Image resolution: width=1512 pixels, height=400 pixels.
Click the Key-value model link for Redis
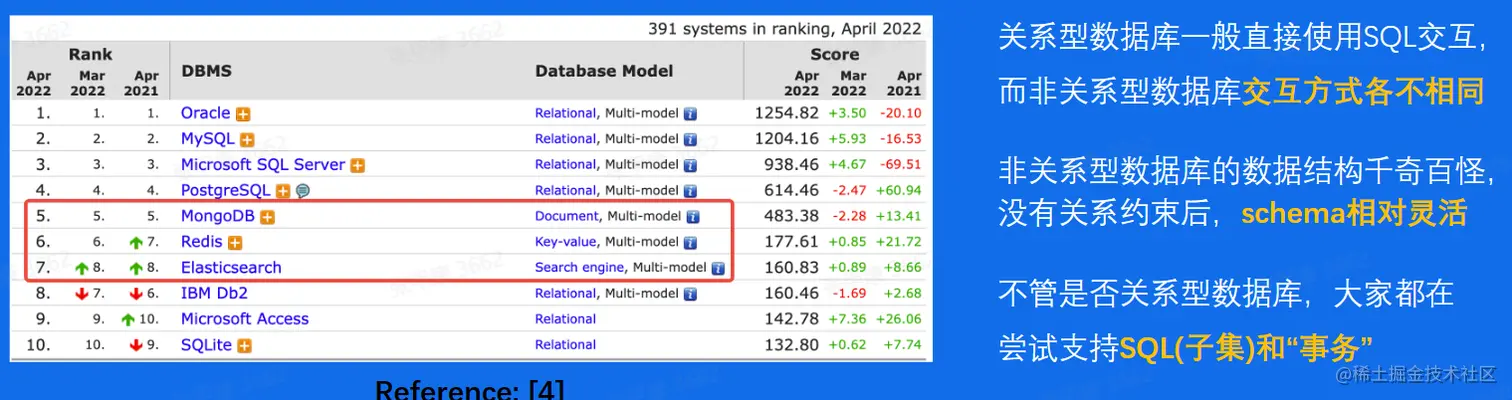565,242
